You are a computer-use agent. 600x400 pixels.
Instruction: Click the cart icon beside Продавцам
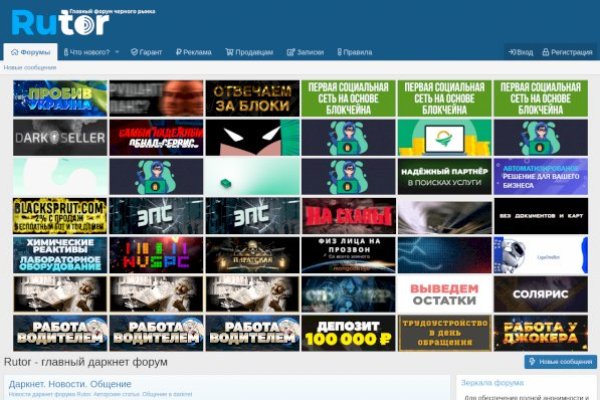click(x=229, y=52)
